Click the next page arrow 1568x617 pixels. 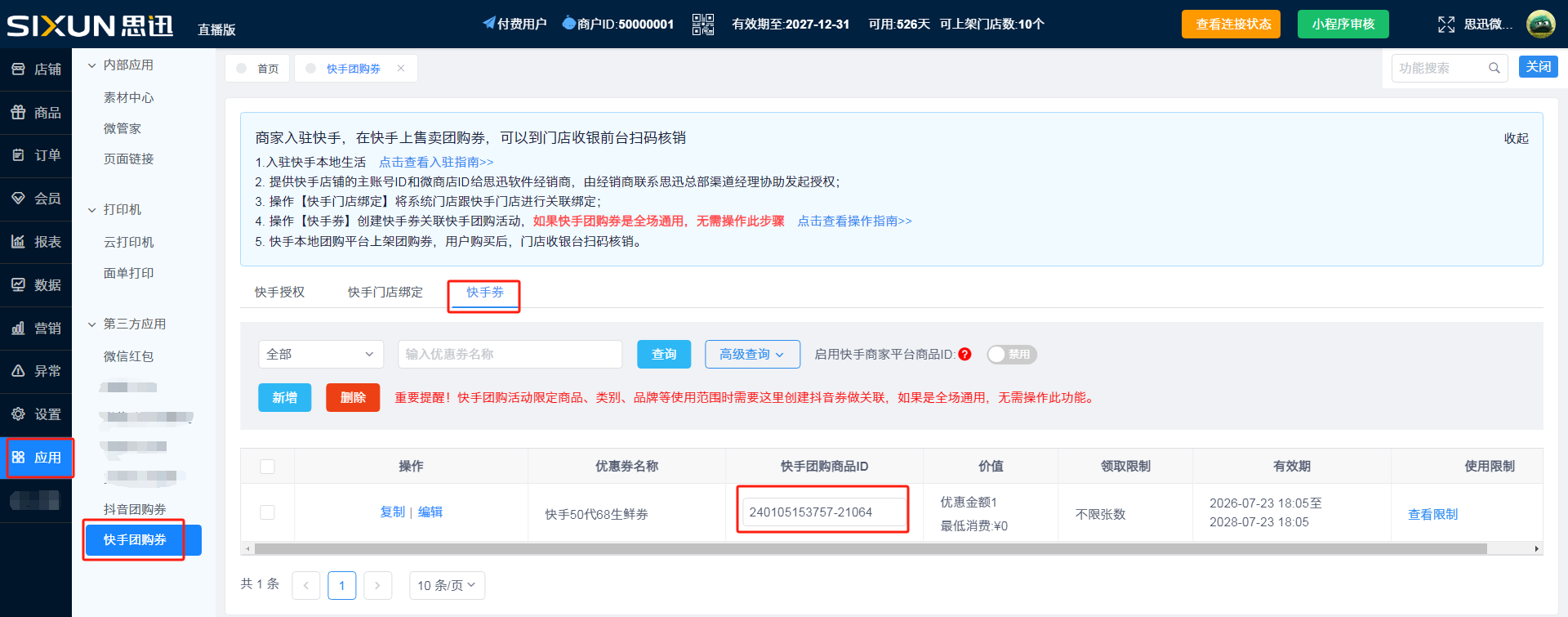(377, 585)
